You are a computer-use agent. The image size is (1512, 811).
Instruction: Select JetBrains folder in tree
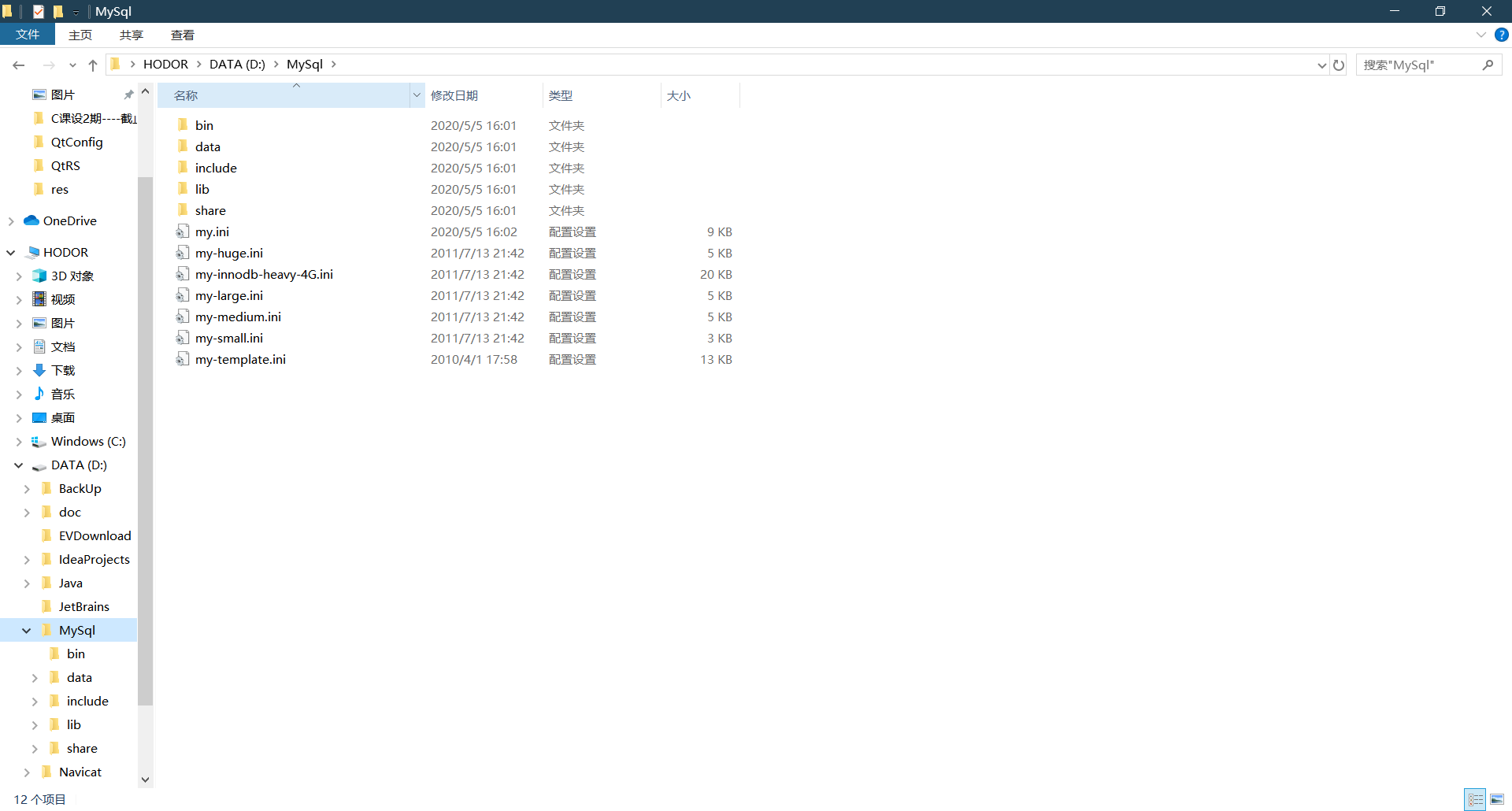coord(83,606)
